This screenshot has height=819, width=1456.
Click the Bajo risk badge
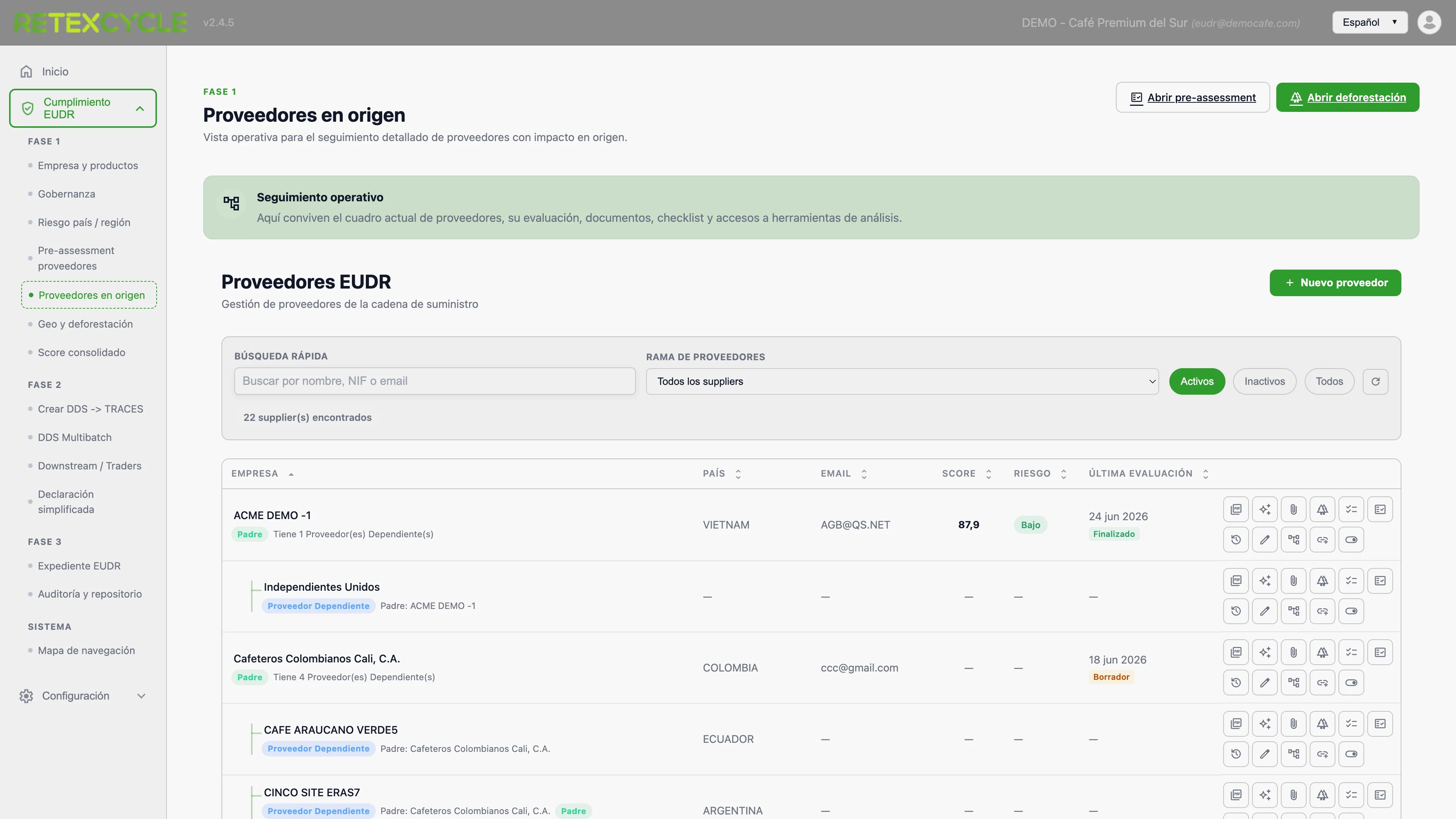[x=1031, y=524]
